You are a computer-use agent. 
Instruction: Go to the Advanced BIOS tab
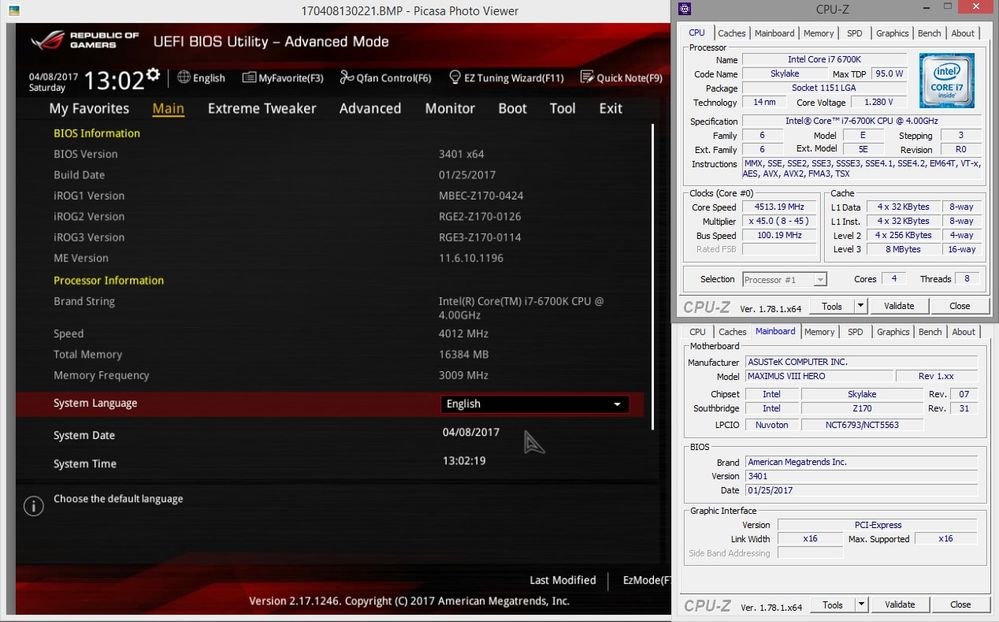(x=370, y=108)
